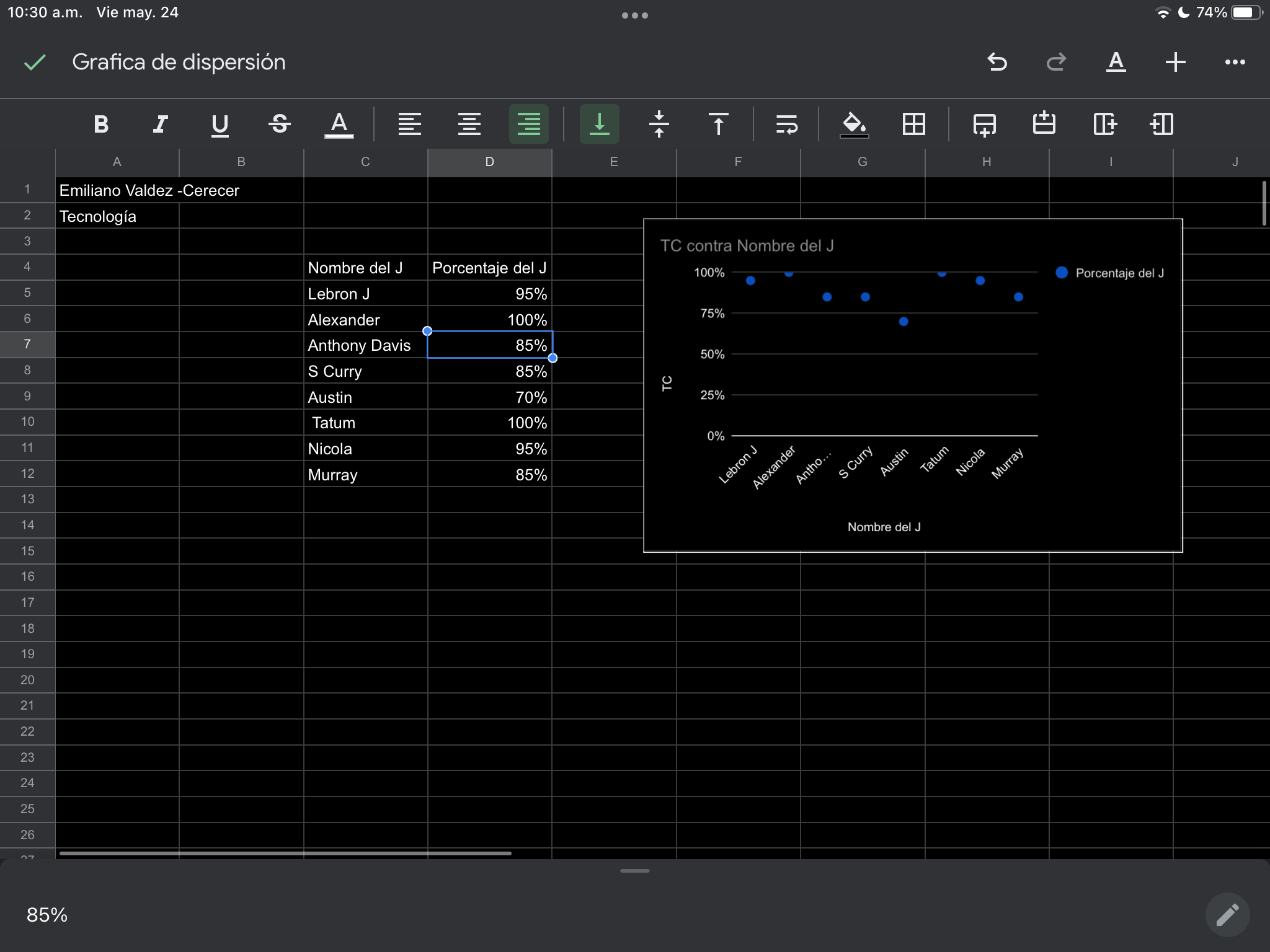Image resolution: width=1270 pixels, height=952 pixels.
Task: Open the text format menu
Action: point(1116,62)
